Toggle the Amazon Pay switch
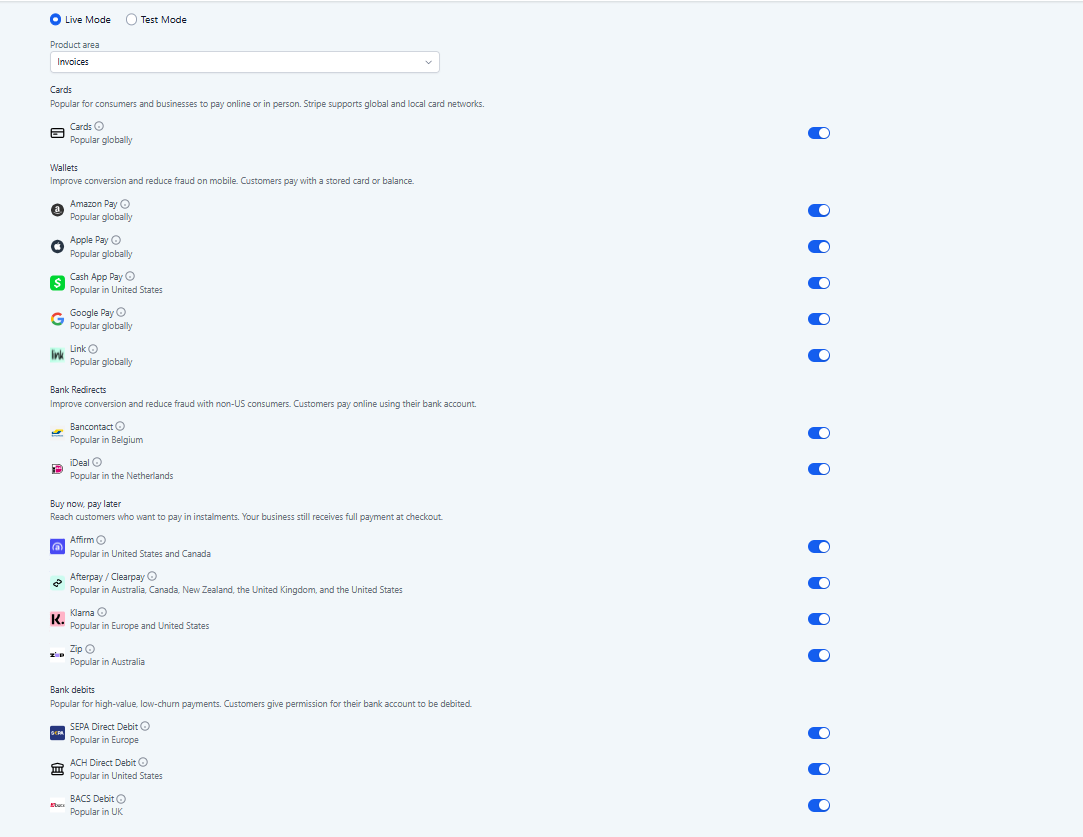The height and width of the screenshot is (837, 1083). pos(818,211)
